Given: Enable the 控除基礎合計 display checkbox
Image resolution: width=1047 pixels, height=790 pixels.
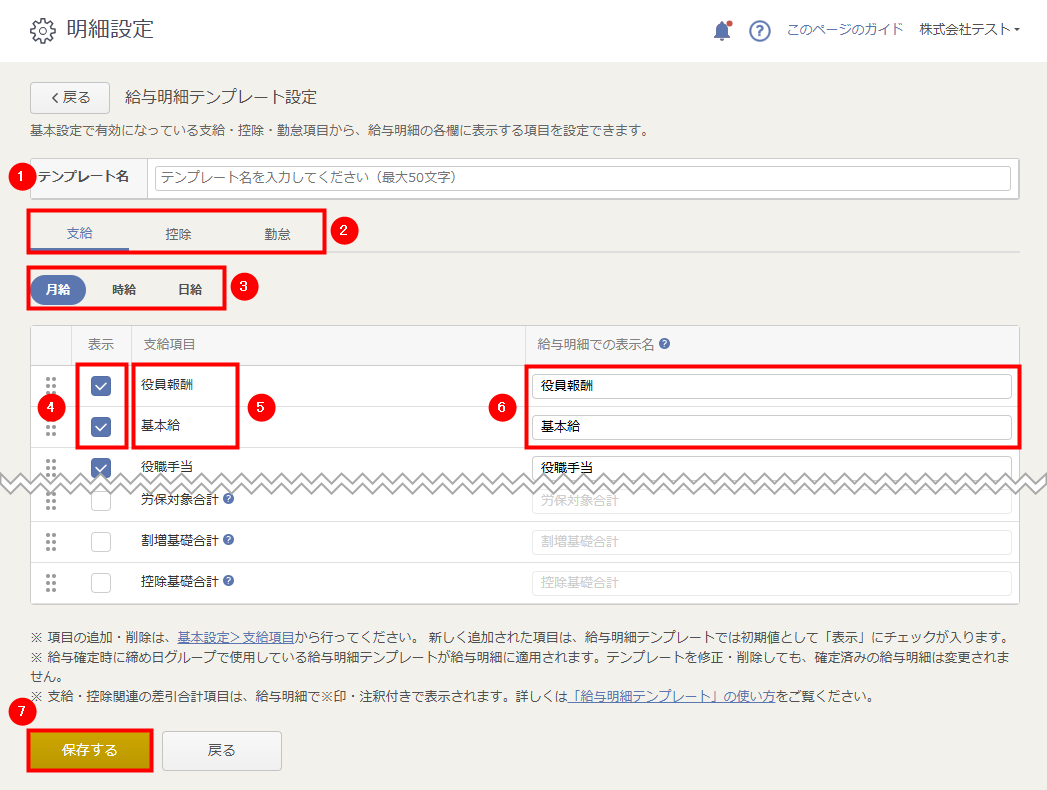Looking at the screenshot, I should point(101,582).
